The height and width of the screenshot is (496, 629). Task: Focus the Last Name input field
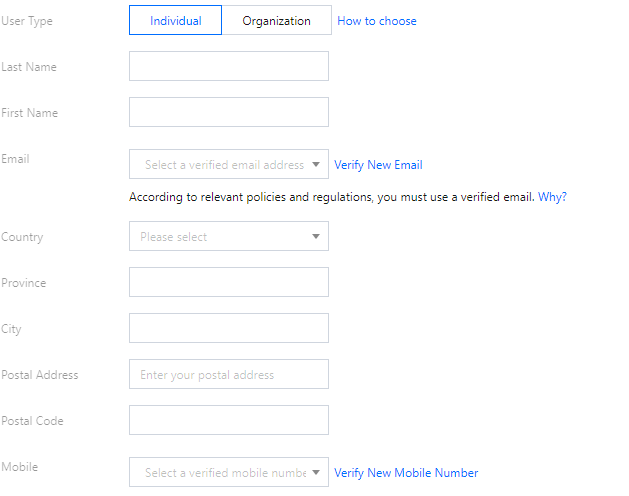click(229, 66)
